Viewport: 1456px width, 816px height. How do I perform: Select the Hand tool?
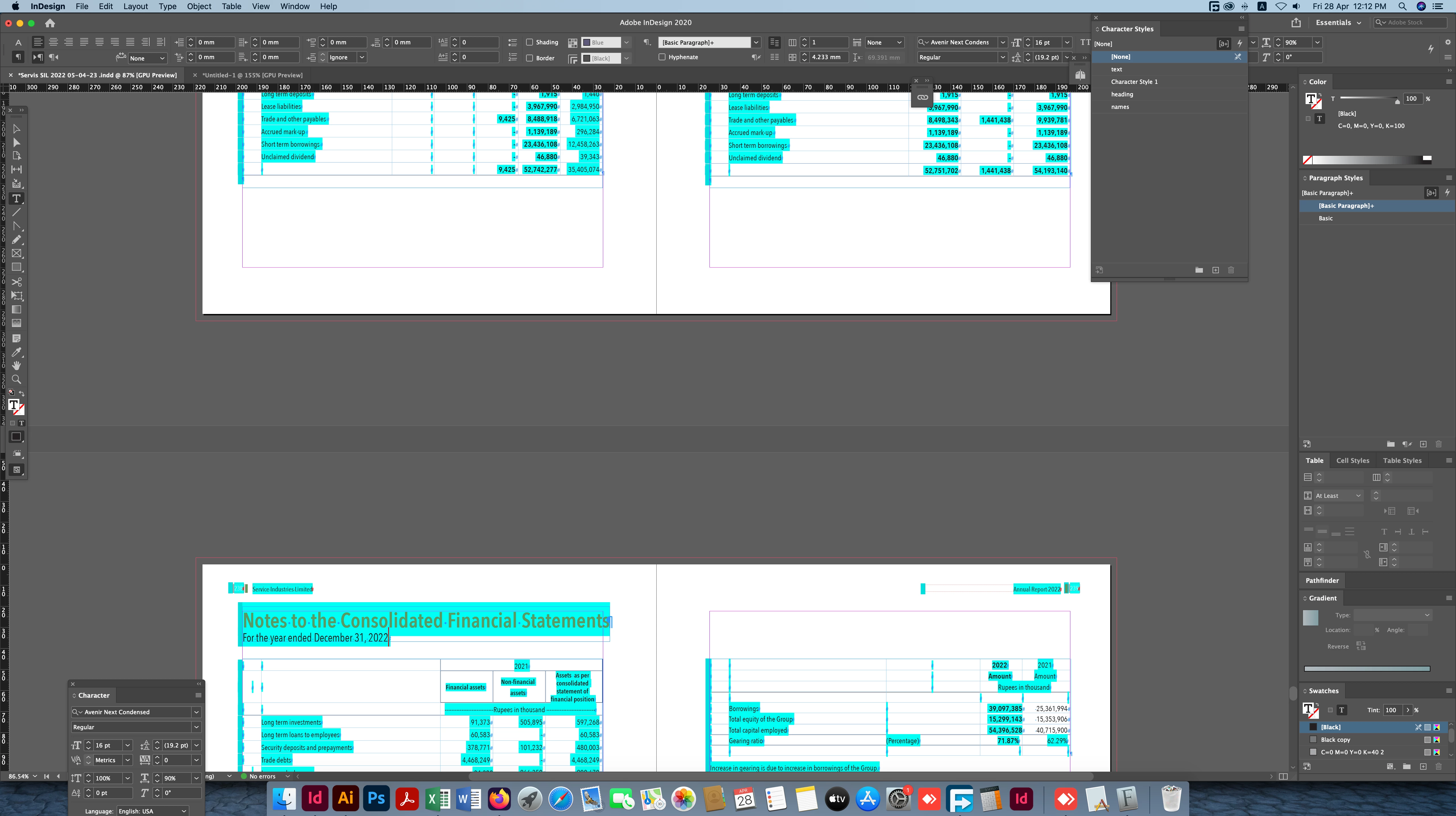pos(16,366)
